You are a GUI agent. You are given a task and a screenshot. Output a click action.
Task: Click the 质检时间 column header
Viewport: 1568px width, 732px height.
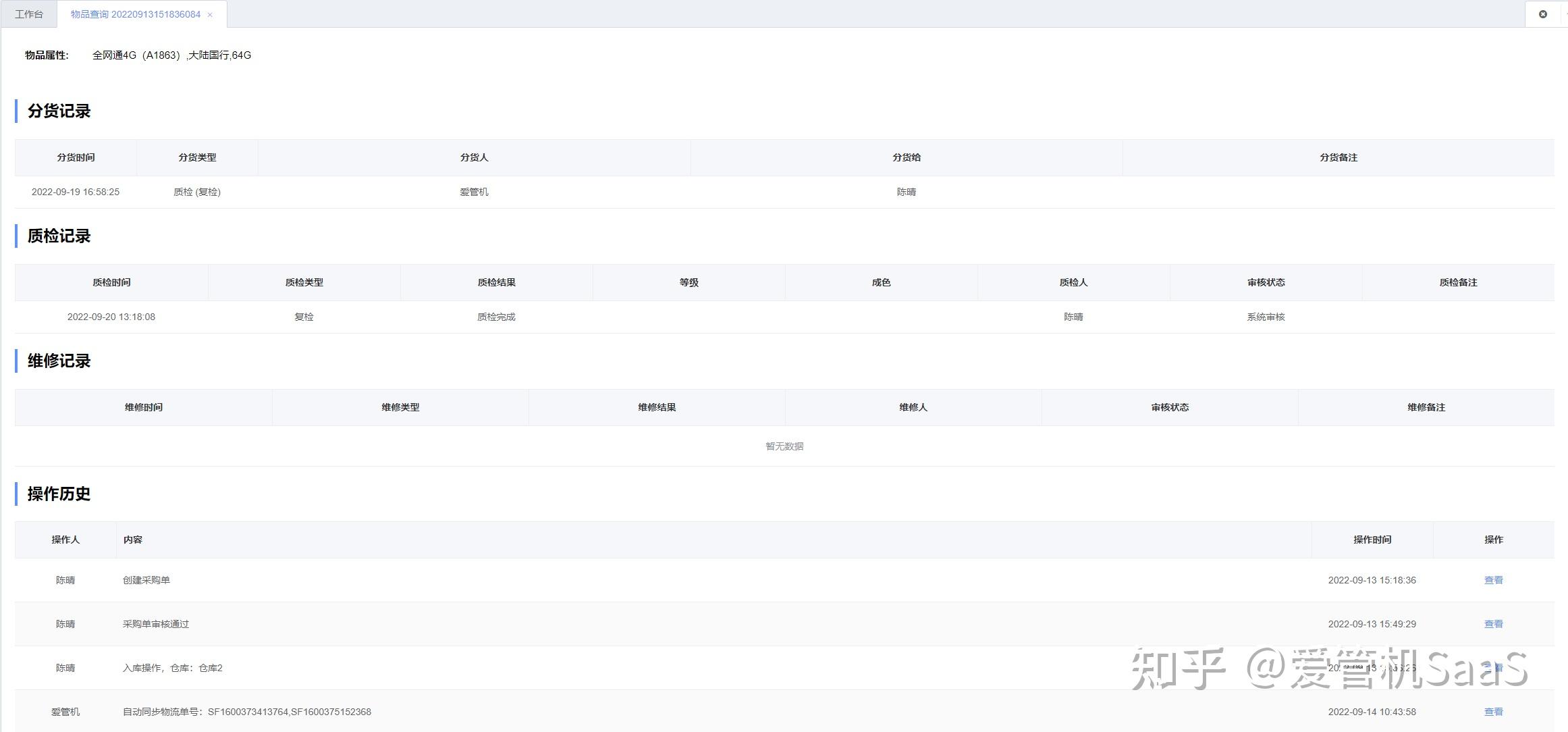111,282
